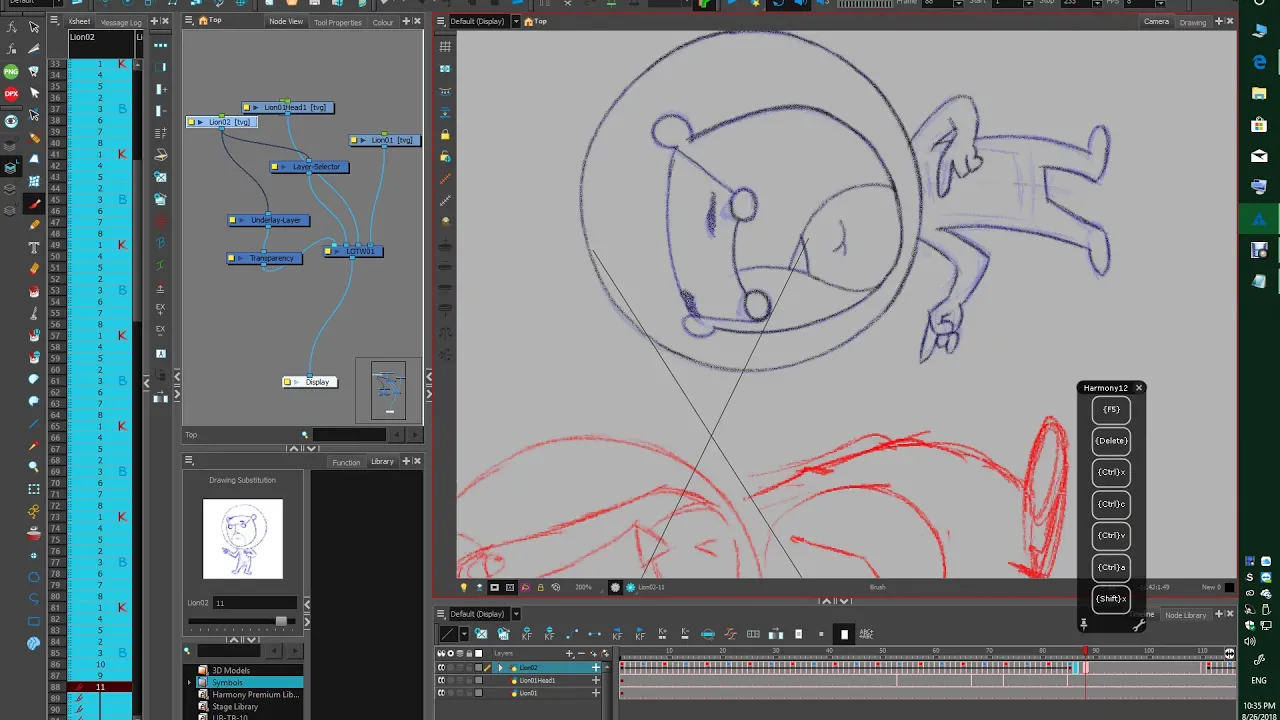The width and height of the screenshot is (1280, 720).
Task: Open Microsoft Edge from the taskbar
Action: (1260, 62)
